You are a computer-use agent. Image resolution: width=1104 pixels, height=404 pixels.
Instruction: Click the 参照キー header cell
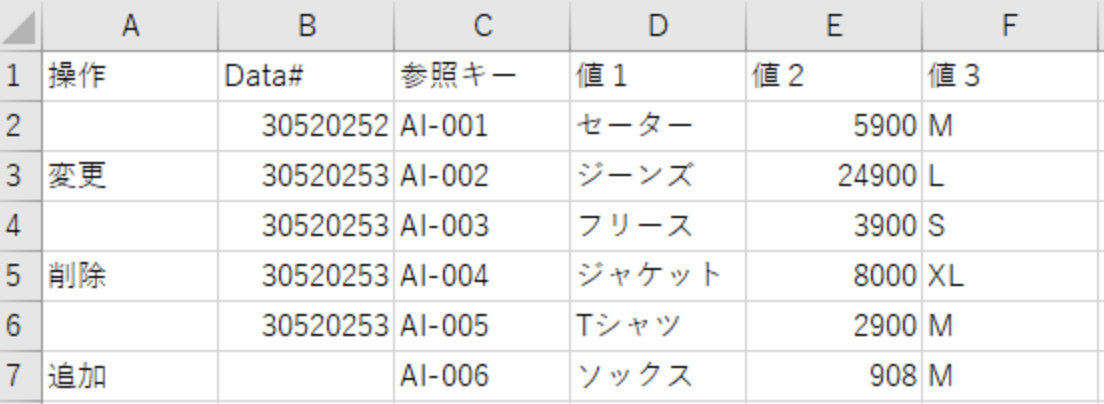(x=481, y=76)
